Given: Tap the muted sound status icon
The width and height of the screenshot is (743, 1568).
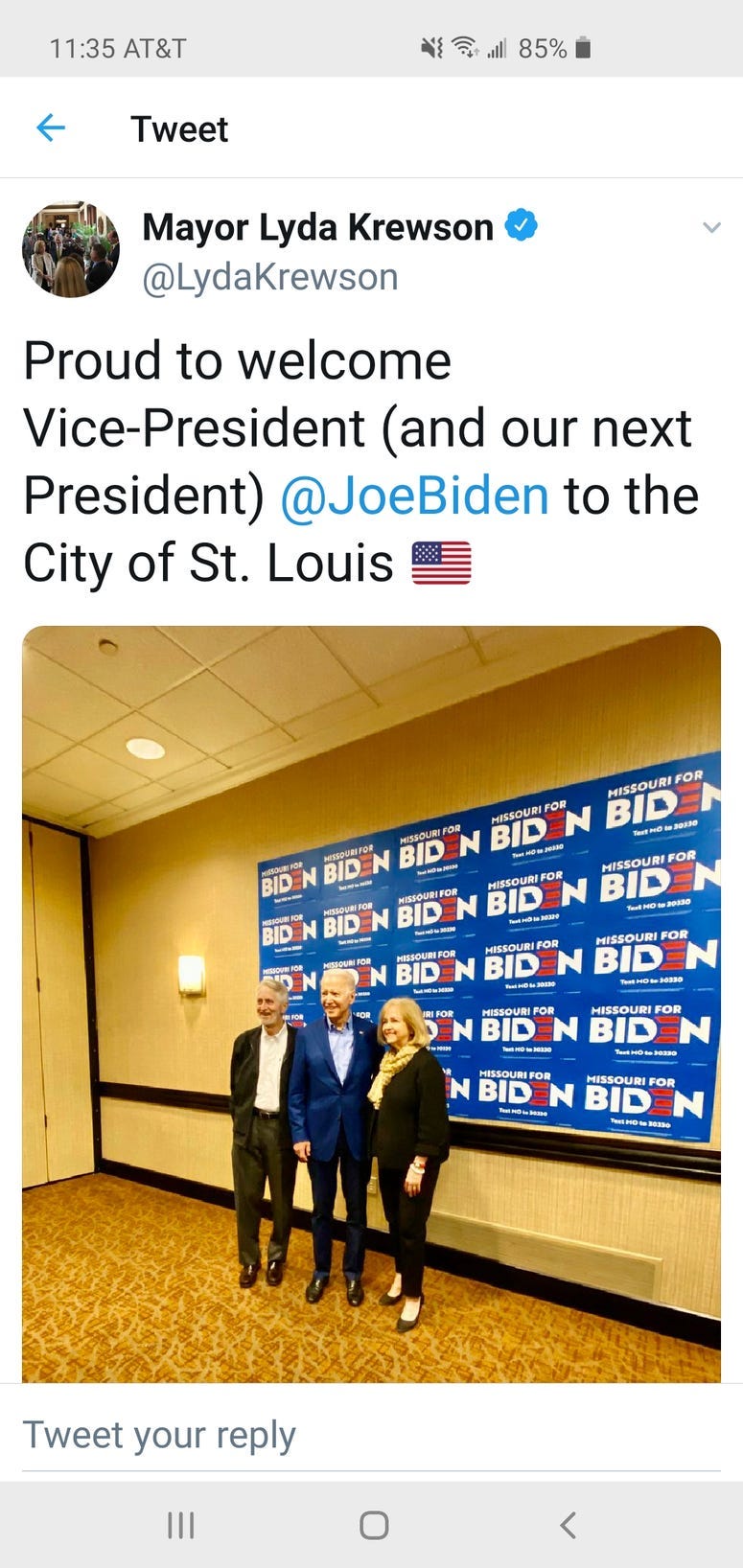Looking at the screenshot, I should point(431,48).
